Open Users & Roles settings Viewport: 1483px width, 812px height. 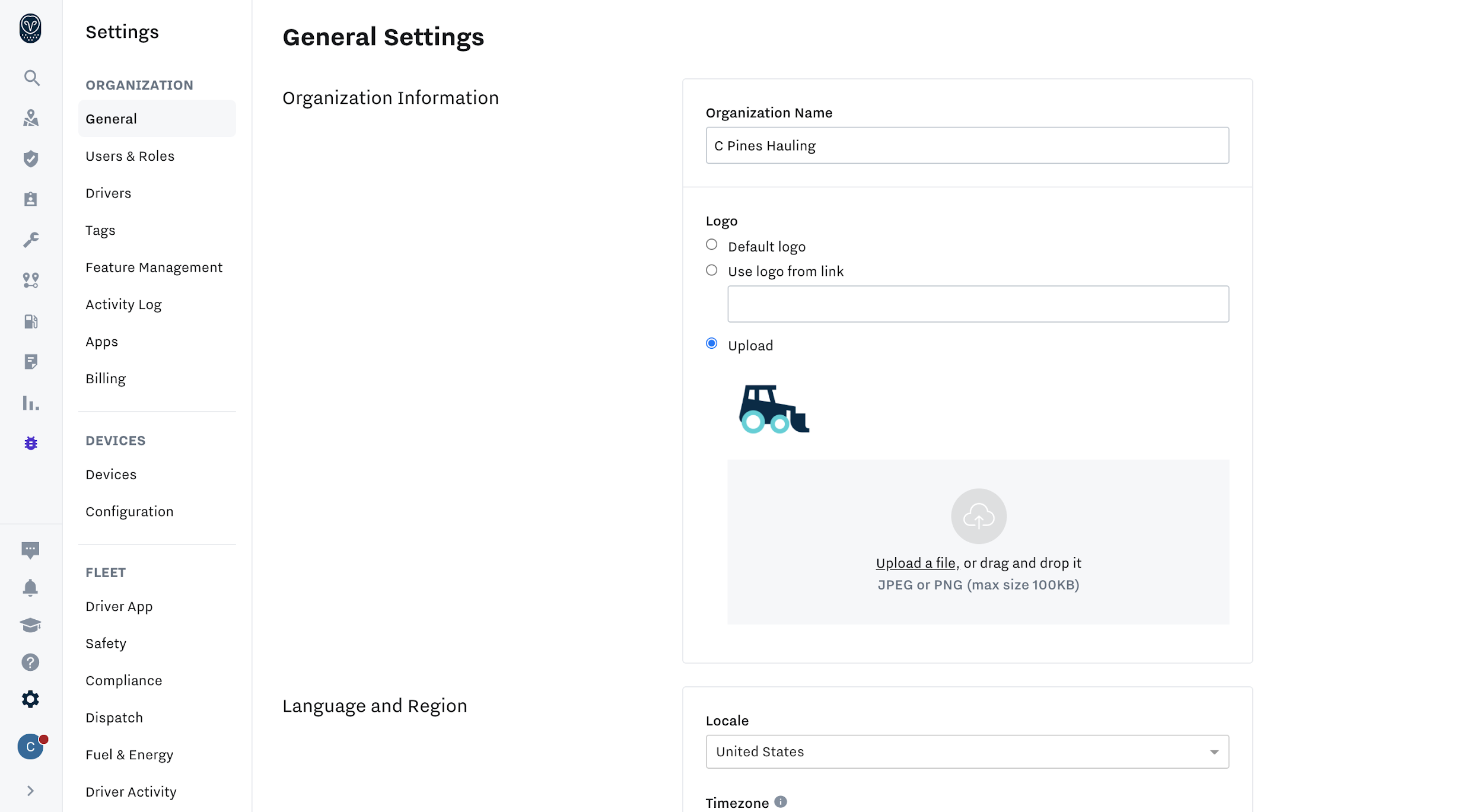click(130, 155)
